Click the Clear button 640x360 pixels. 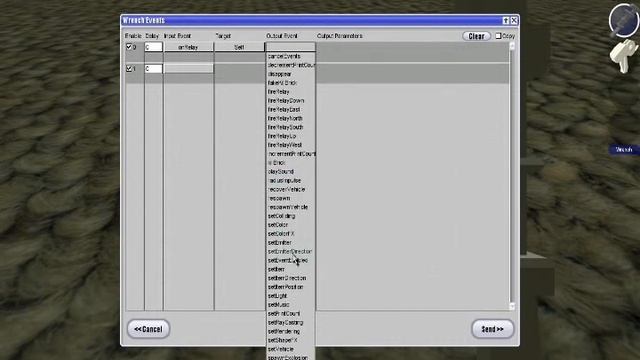pos(476,36)
